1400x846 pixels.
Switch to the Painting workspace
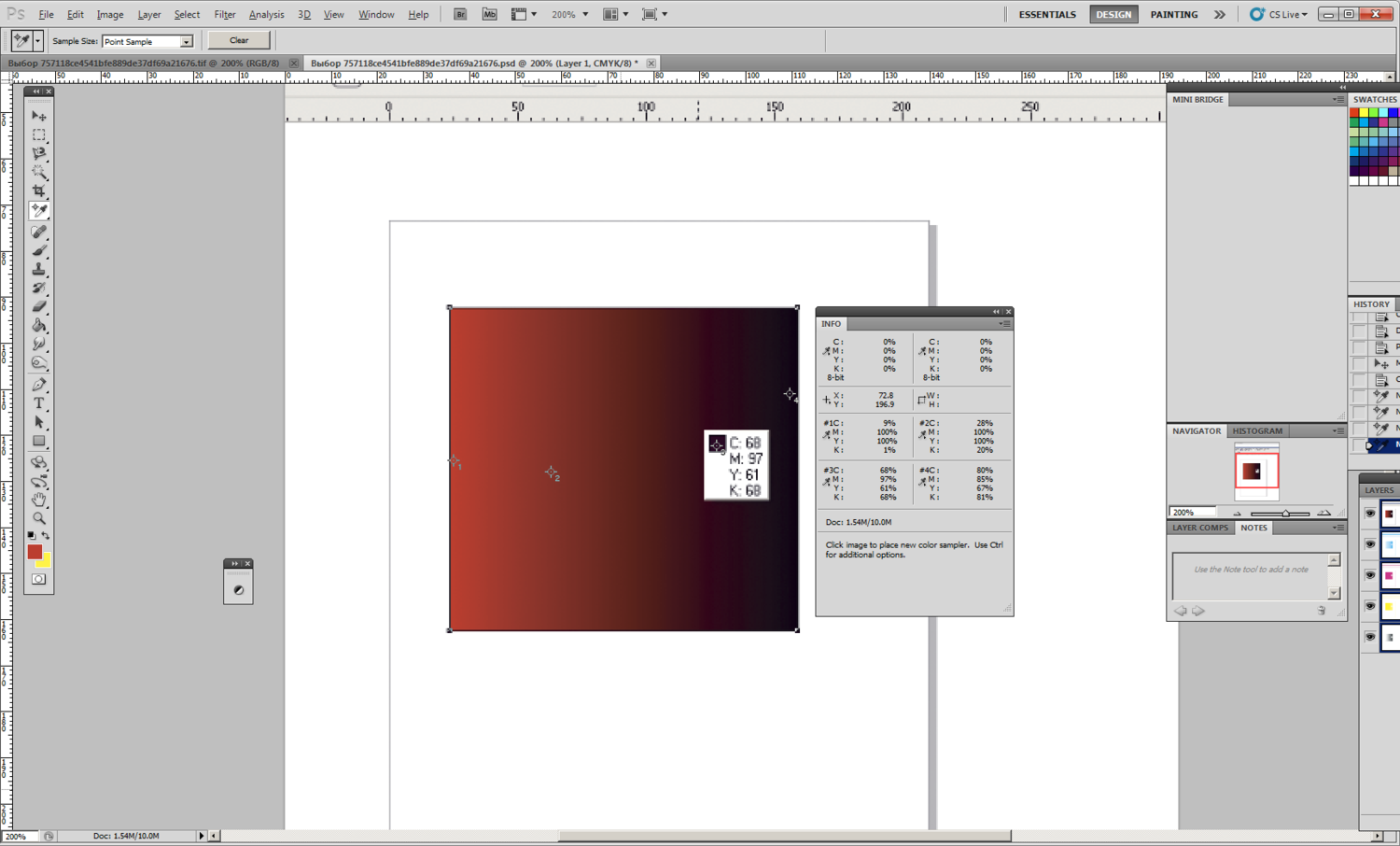click(1174, 14)
